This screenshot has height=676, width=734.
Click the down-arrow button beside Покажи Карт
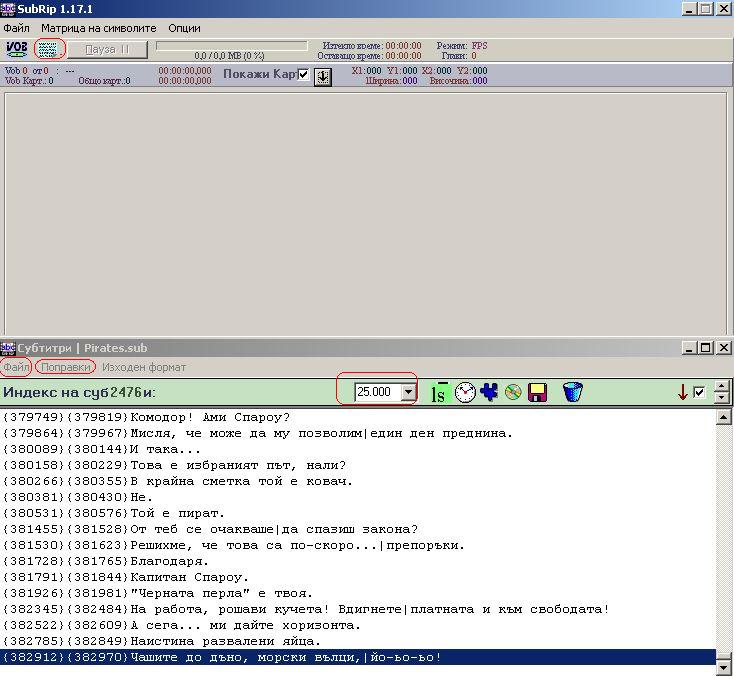point(323,77)
